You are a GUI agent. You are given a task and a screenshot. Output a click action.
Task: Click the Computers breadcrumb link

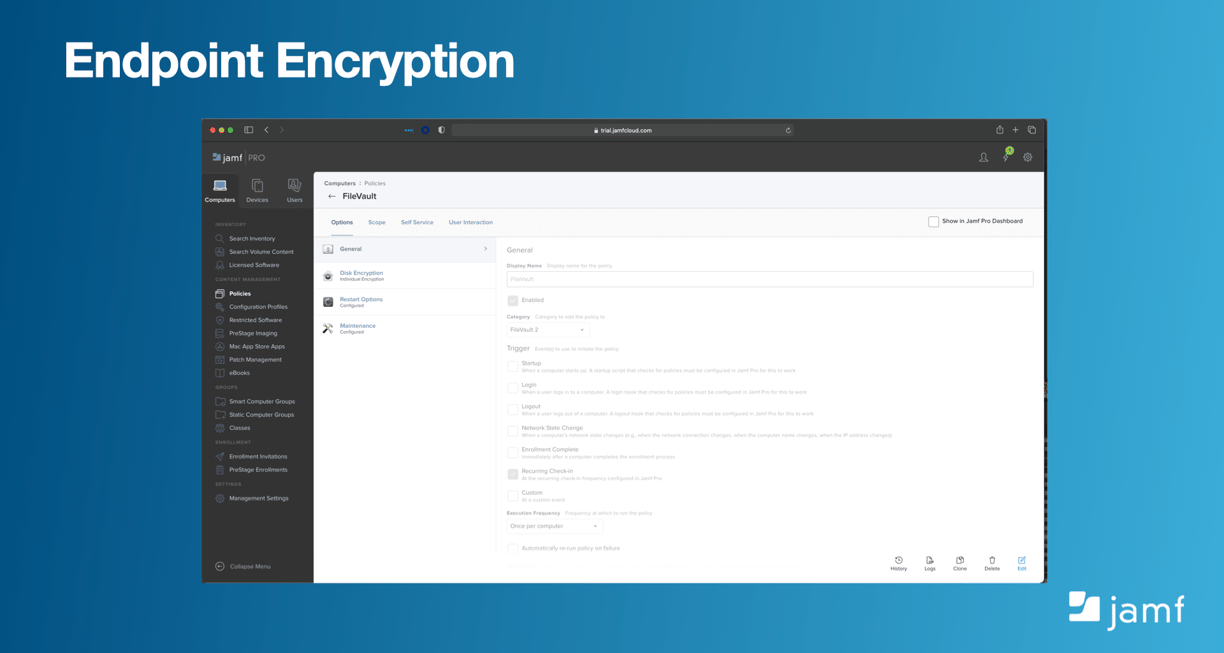[x=340, y=184]
